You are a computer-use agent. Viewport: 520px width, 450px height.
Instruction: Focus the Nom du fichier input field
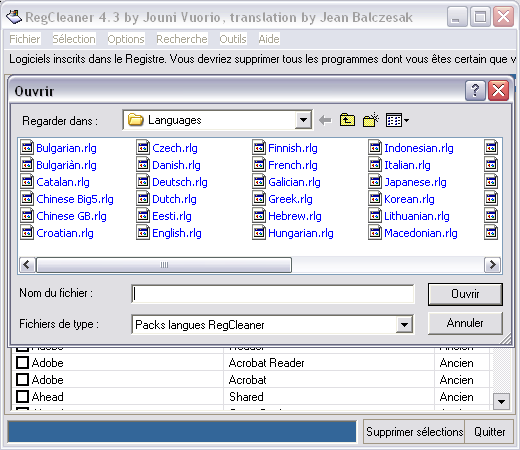click(x=273, y=294)
